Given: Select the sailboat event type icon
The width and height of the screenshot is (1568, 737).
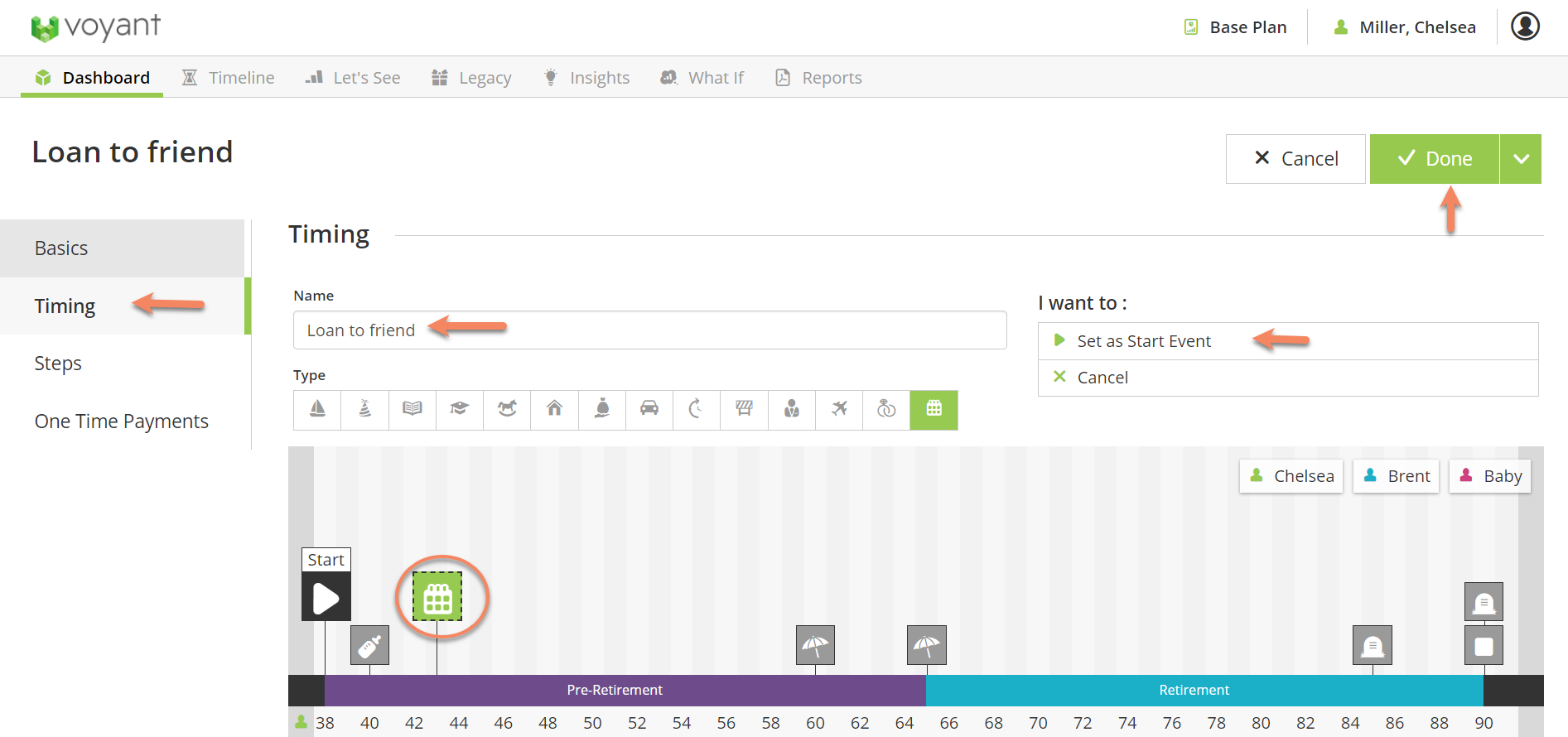Looking at the screenshot, I should pos(317,409).
